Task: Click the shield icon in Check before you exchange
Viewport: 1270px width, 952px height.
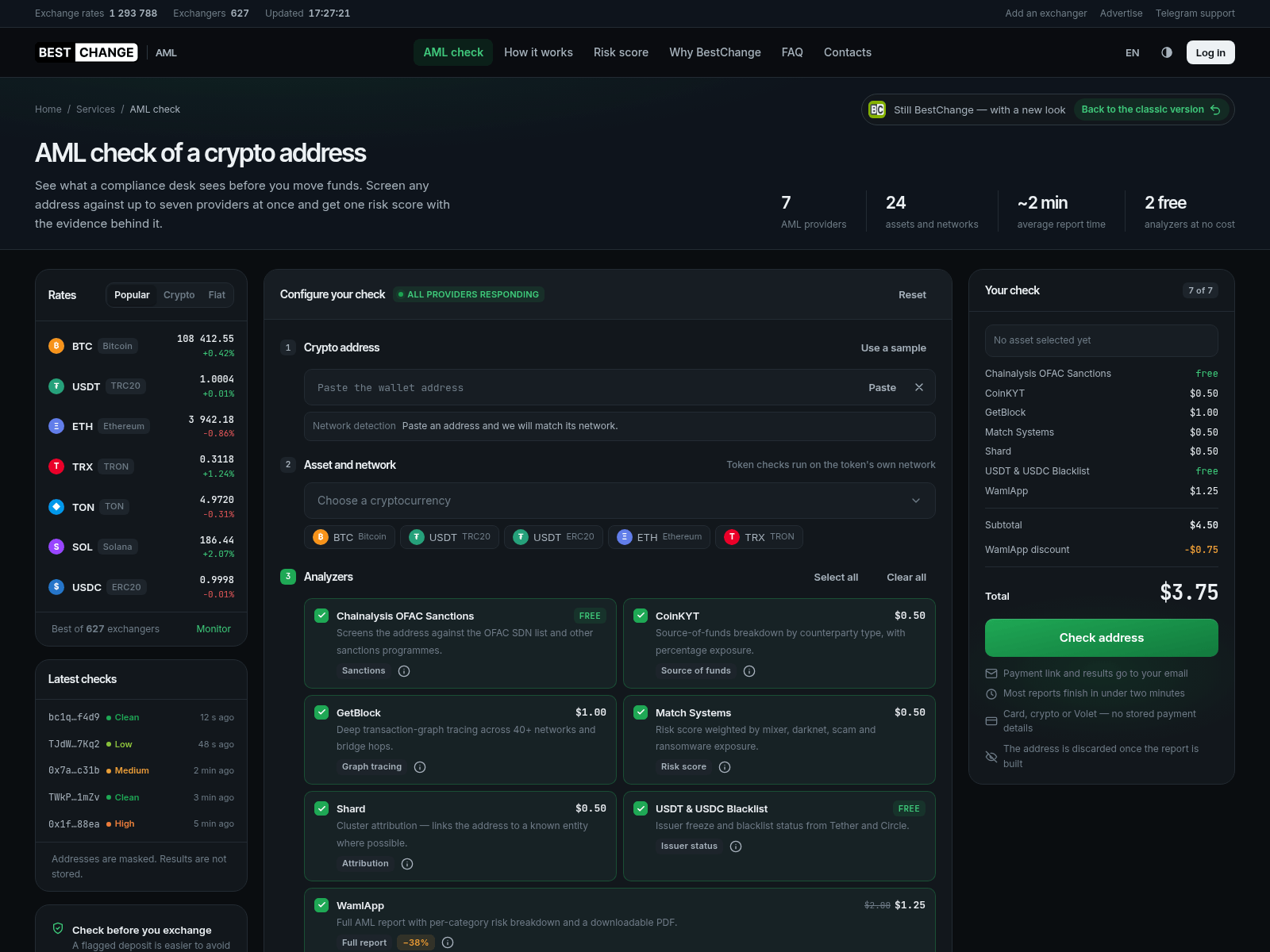Action: [x=58, y=928]
